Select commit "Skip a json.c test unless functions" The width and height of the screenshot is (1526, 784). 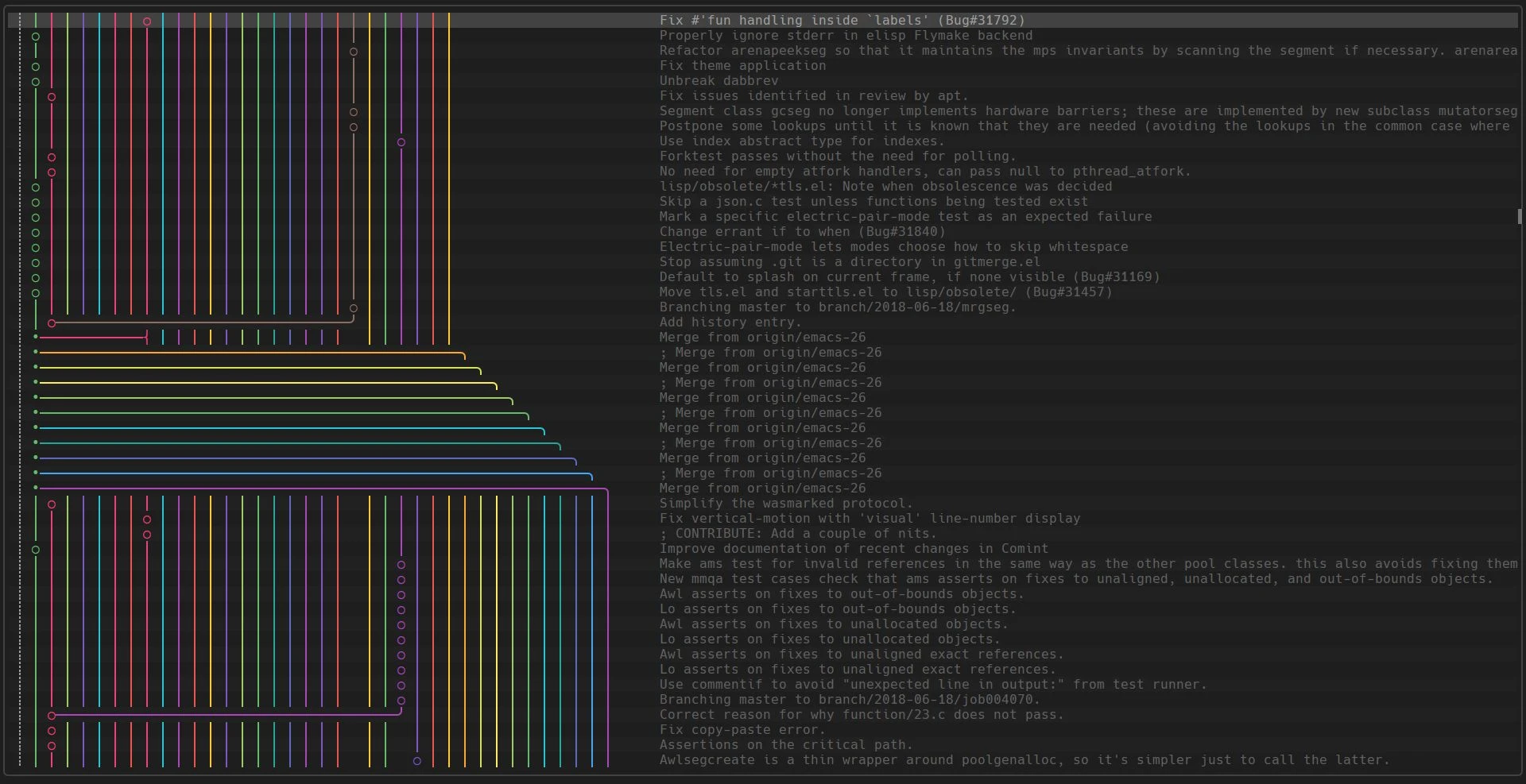873,202
